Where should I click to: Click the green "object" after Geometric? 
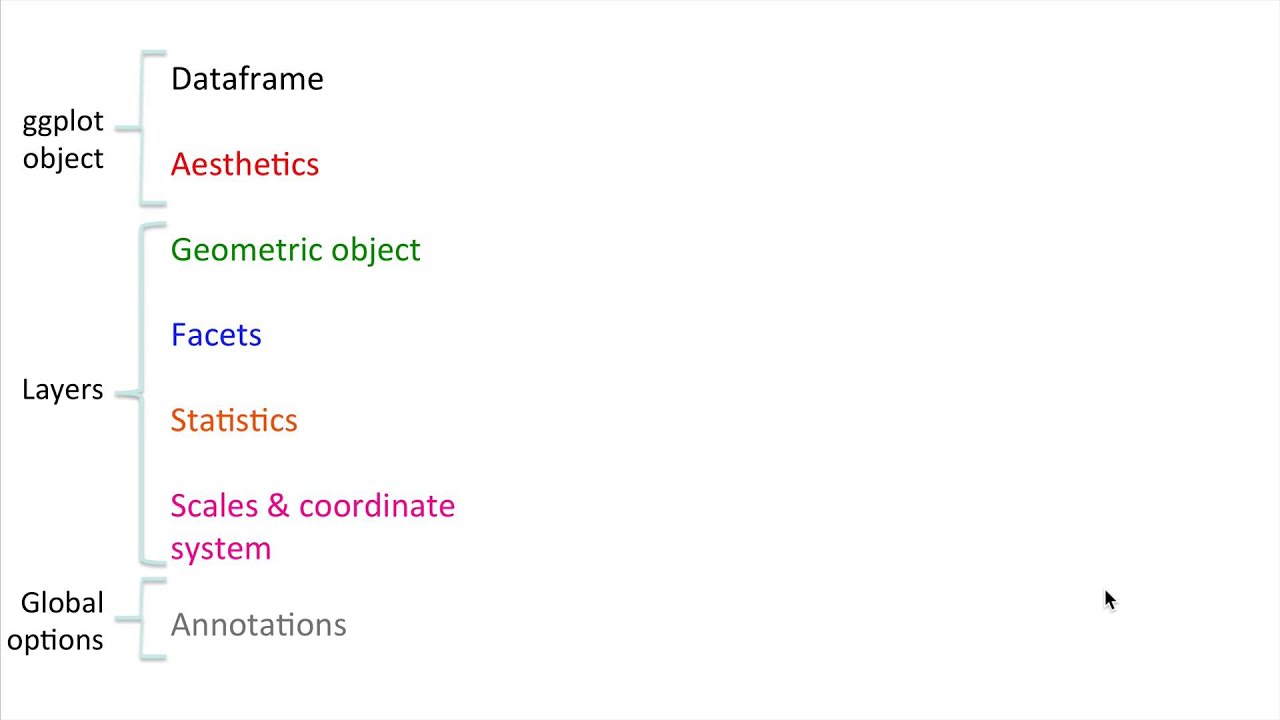pos(375,250)
